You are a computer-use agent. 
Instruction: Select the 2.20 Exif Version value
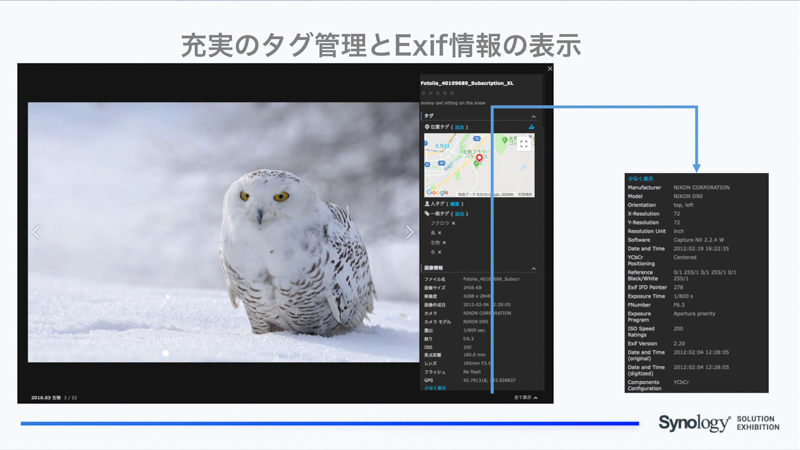(679, 344)
